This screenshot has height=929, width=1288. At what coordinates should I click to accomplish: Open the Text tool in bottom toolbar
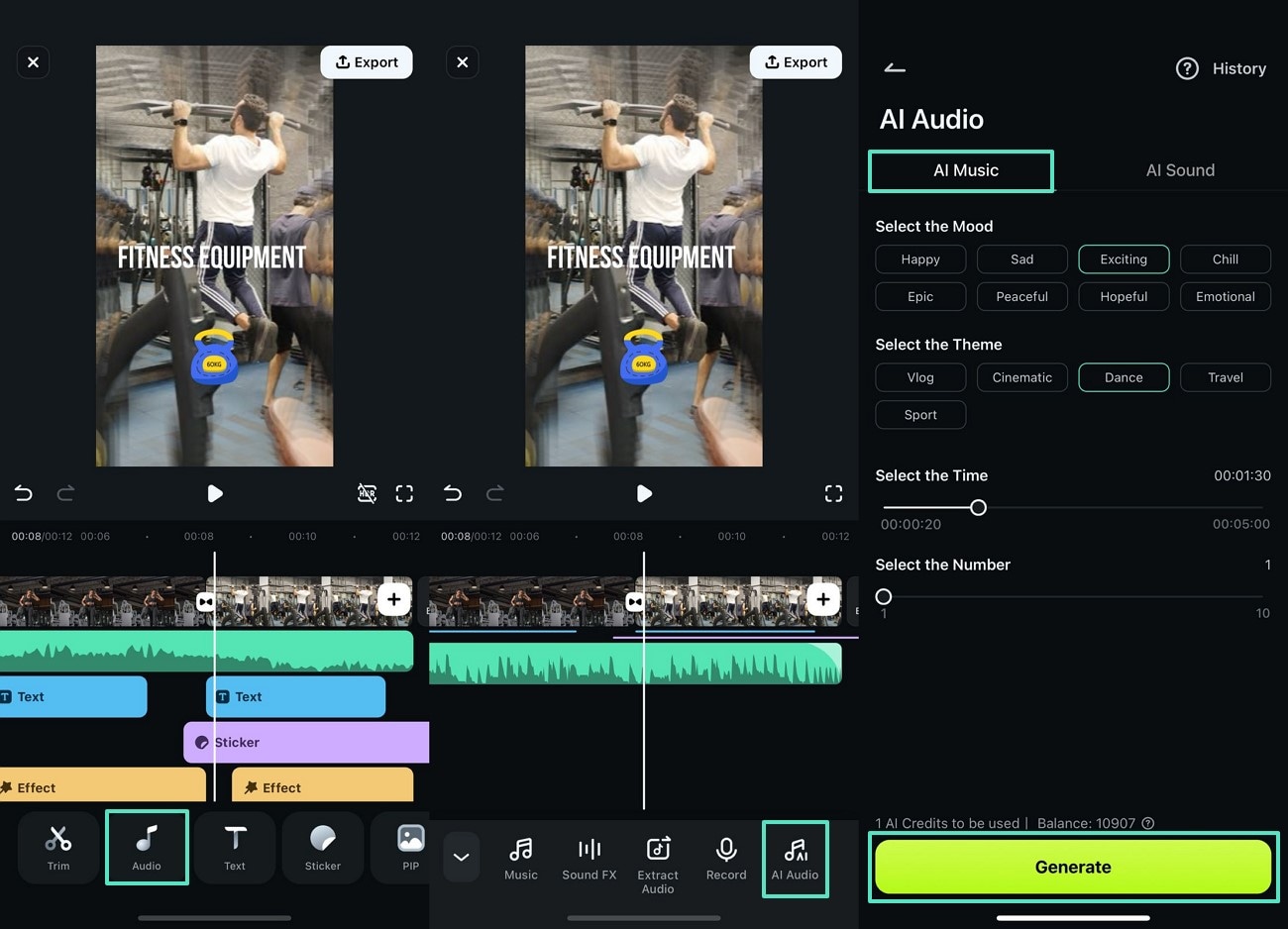(x=235, y=848)
